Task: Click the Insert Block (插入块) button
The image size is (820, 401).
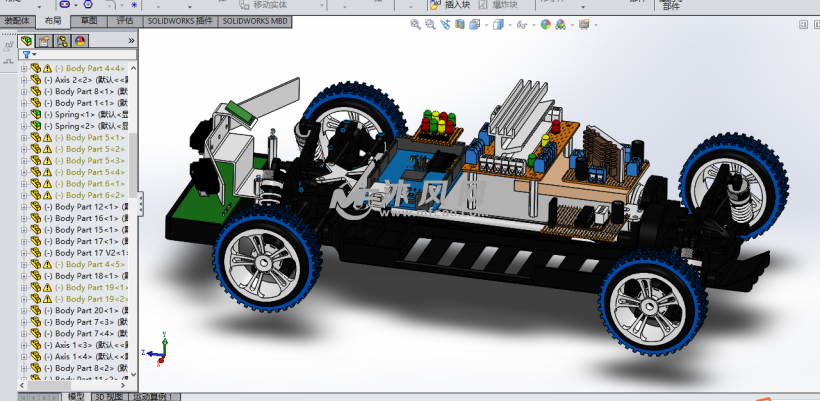Action: coord(450,5)
